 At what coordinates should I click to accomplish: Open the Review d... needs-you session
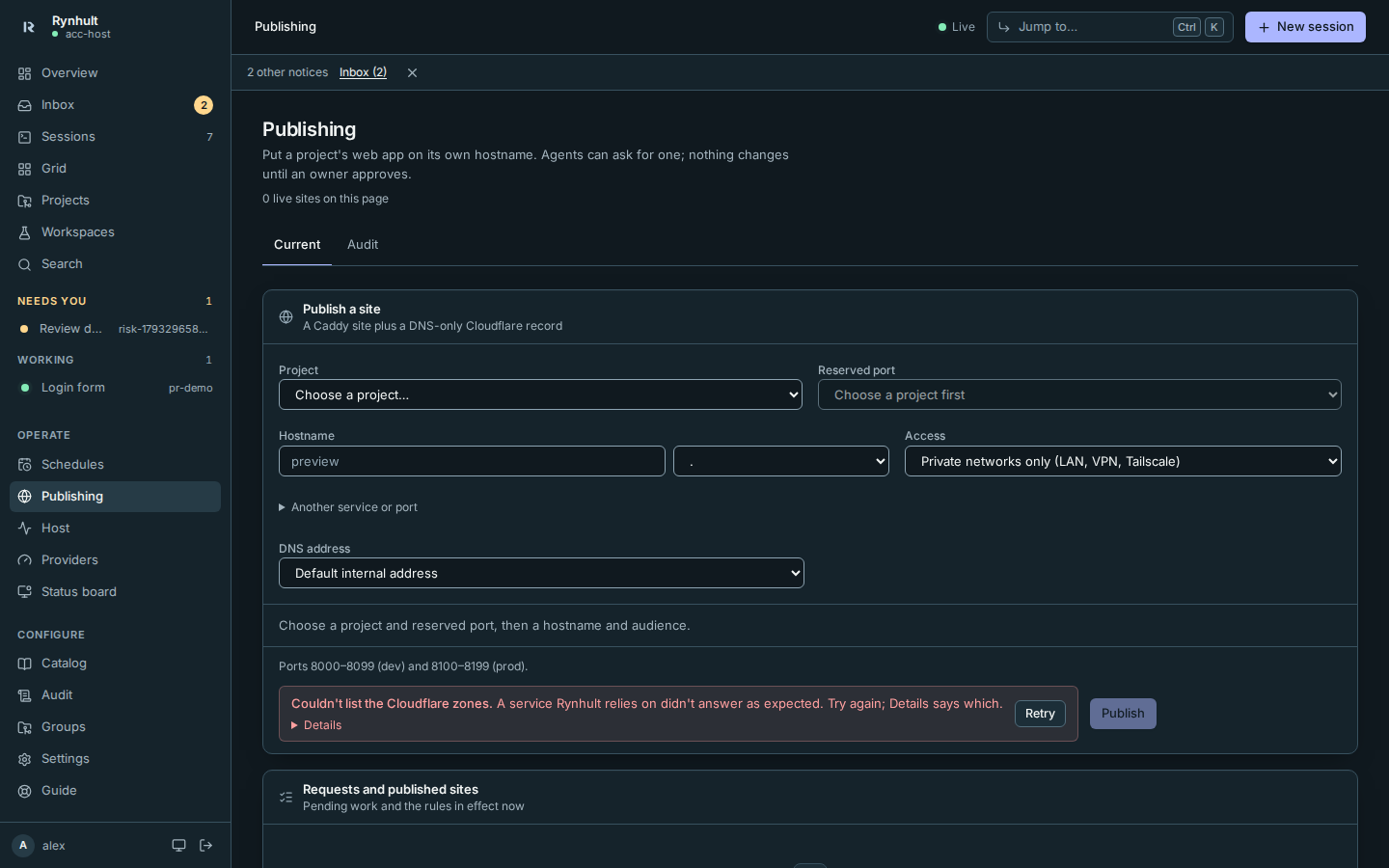coord(115,329)
